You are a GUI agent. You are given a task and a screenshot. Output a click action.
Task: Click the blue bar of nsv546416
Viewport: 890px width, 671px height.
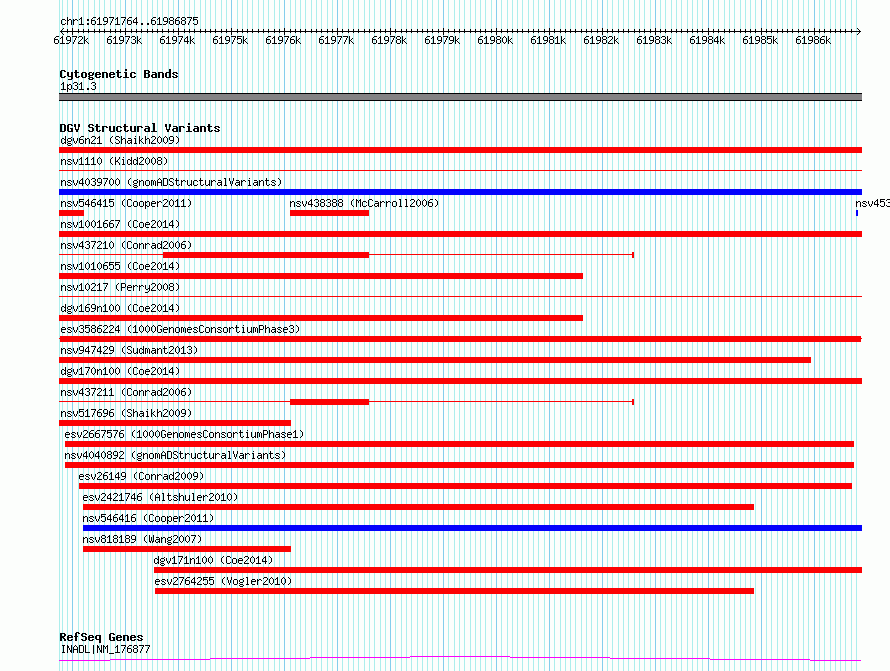coord(472,528)
